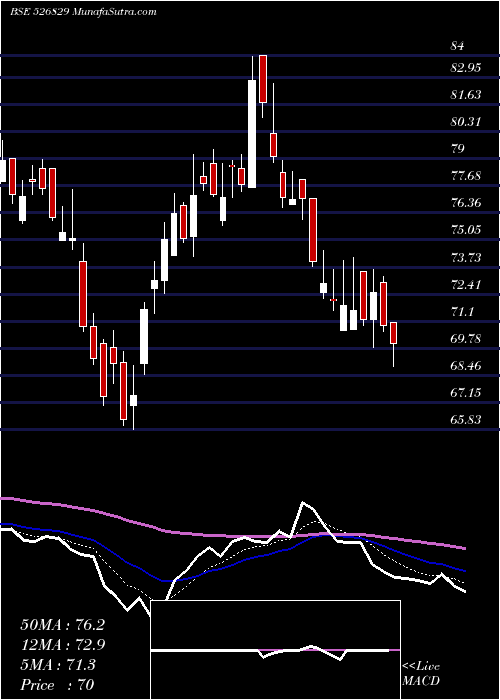Click the 68.46 price axis label
The image size is (500, 700).
click(466, 366)
